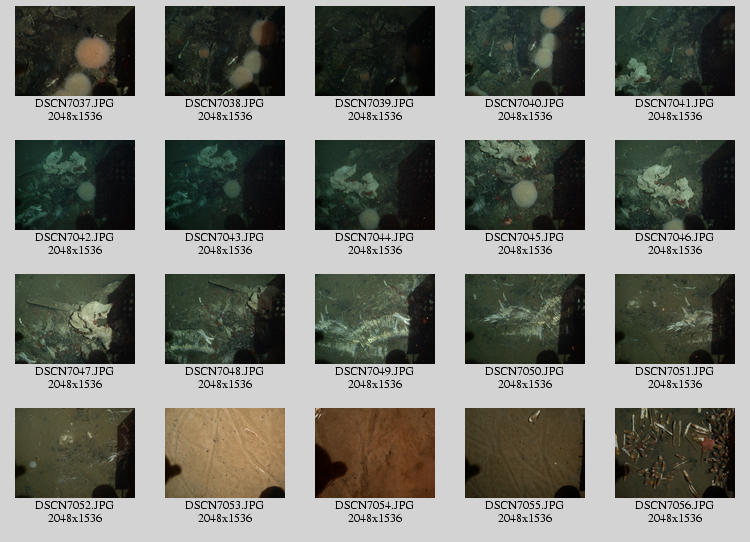The height and width of the screenshot is (542, 750).
Task: View the DSCN7049.JPG thumbnail image
Action: pyautogui.click(x=375, y=319)
